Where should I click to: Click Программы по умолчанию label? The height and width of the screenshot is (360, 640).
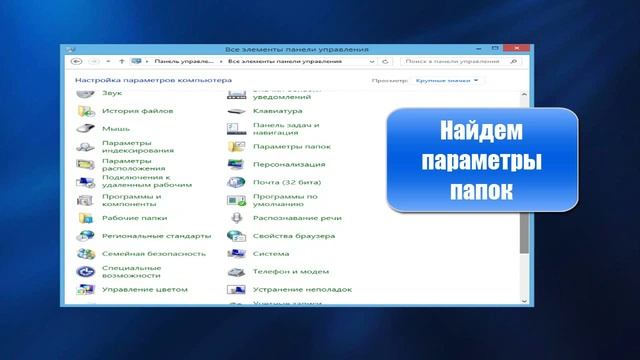(285, 200)
